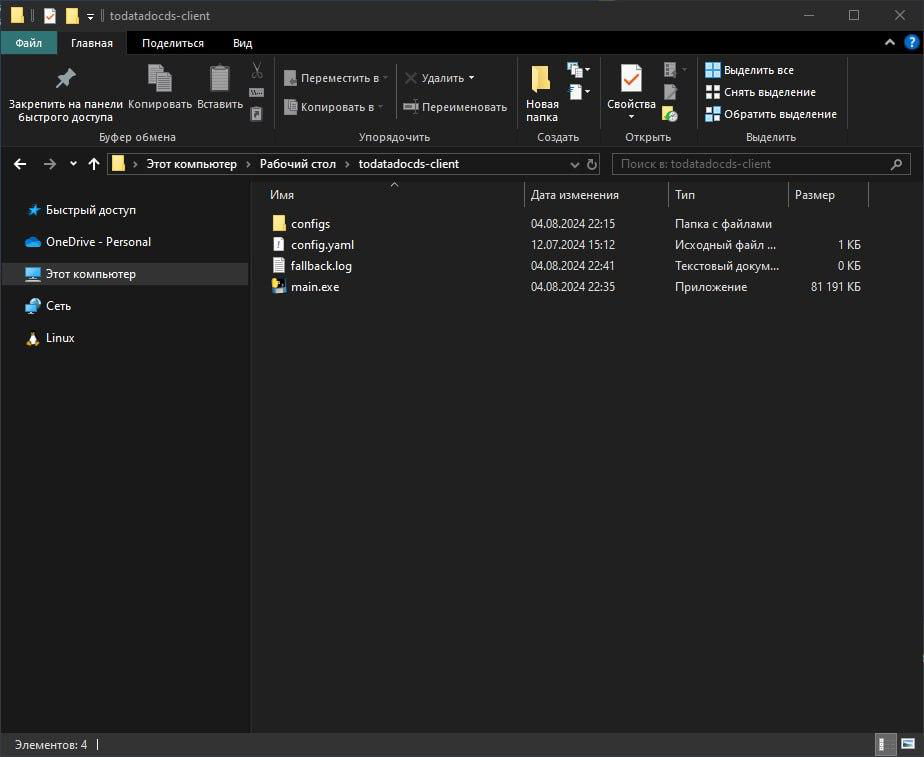924x757 pixels.
Task: Open the Копировать в dropdown
Action: pos(334,107)
